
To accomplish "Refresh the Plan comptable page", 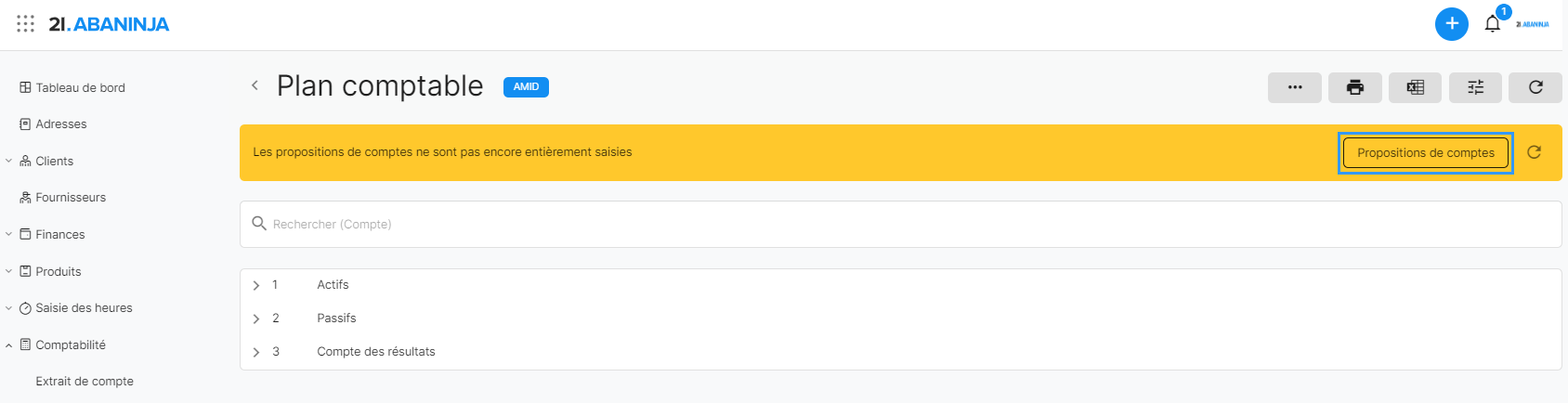I will click(1535, 87).
